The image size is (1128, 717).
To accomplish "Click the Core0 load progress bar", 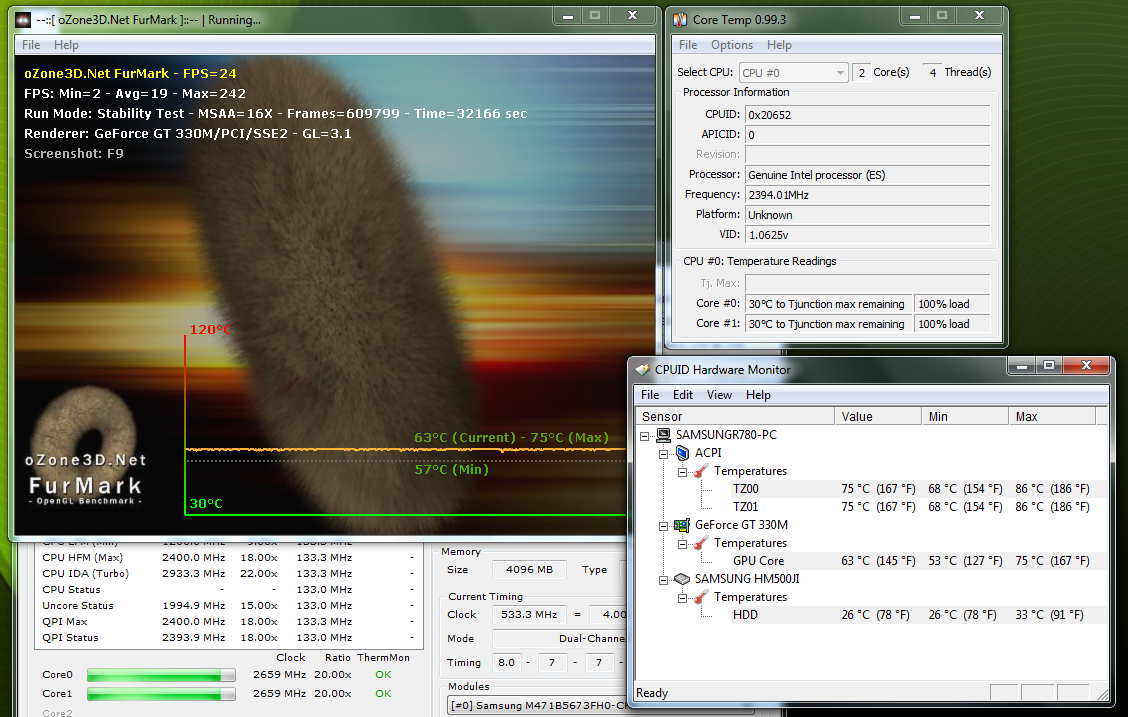I will (161, 675).
